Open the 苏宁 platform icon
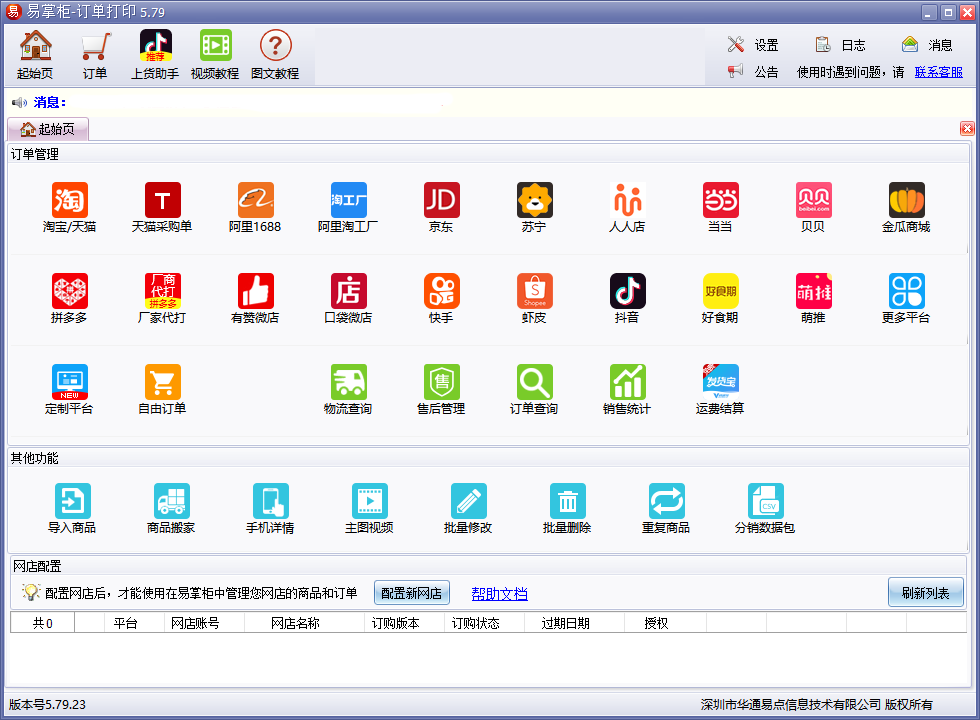The image size is (980, 720). coord(534,207)
